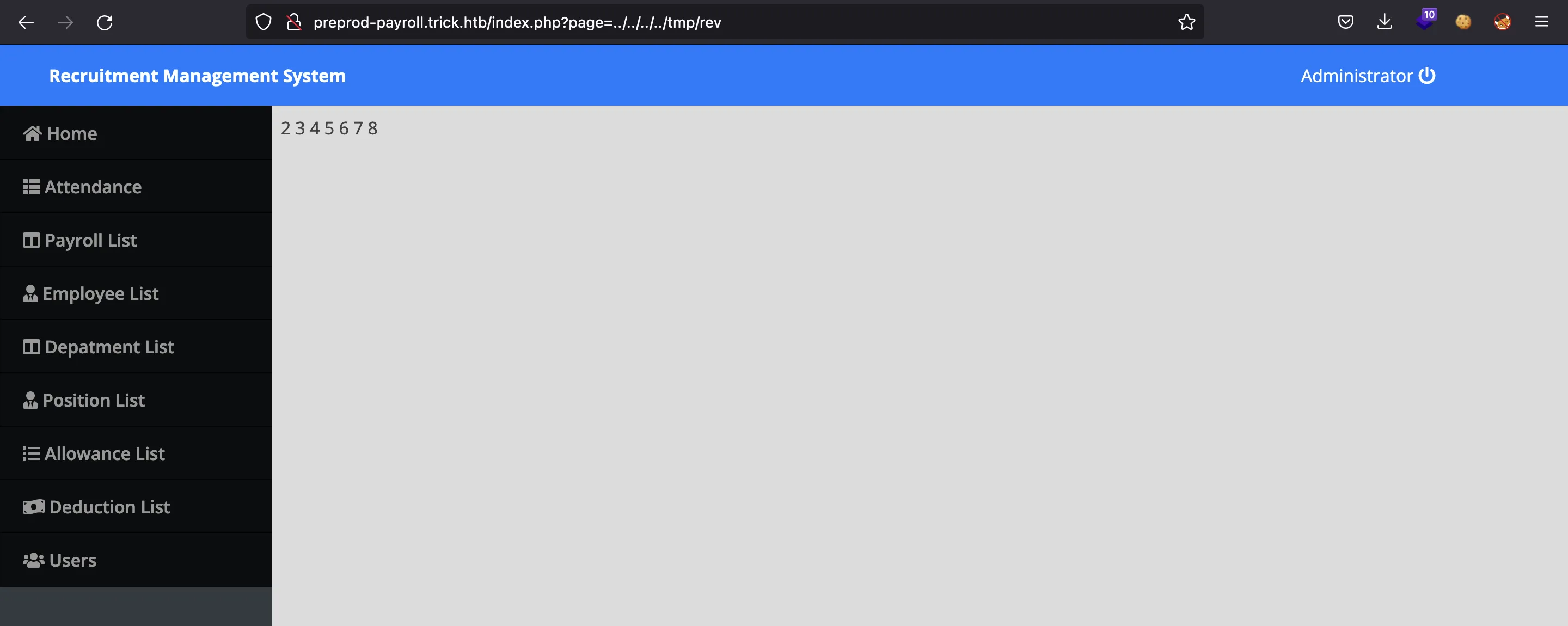
Task: Click the Department List sidebar icon
Action: click(x=30, y=346)
